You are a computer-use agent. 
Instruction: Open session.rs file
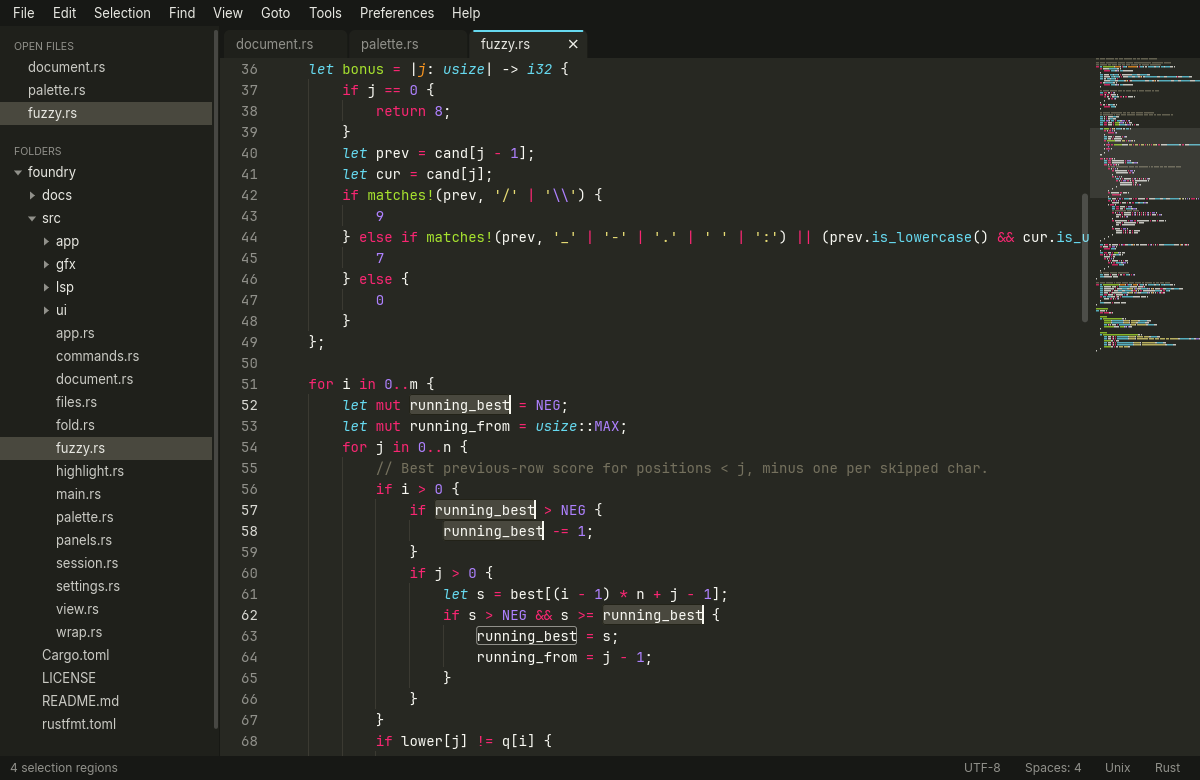click(x=106, y=563)
